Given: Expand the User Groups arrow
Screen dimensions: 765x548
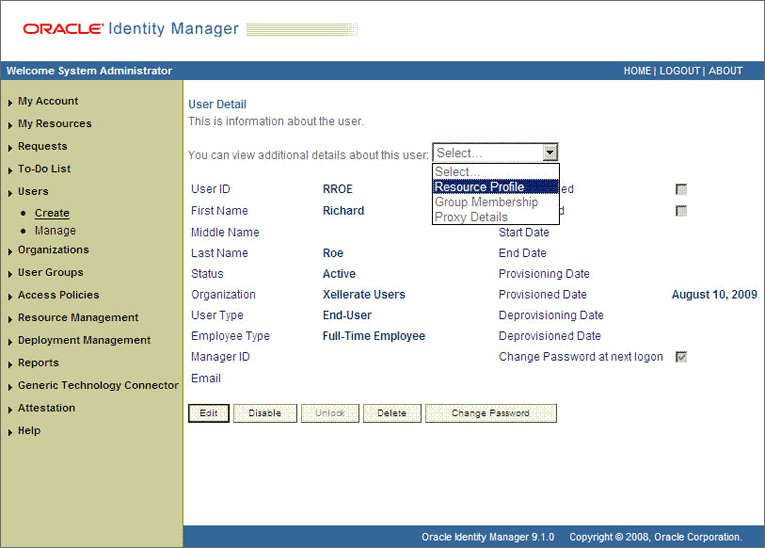Looking at the screenshot, I should pyautogui.click(x=10, y=274).
